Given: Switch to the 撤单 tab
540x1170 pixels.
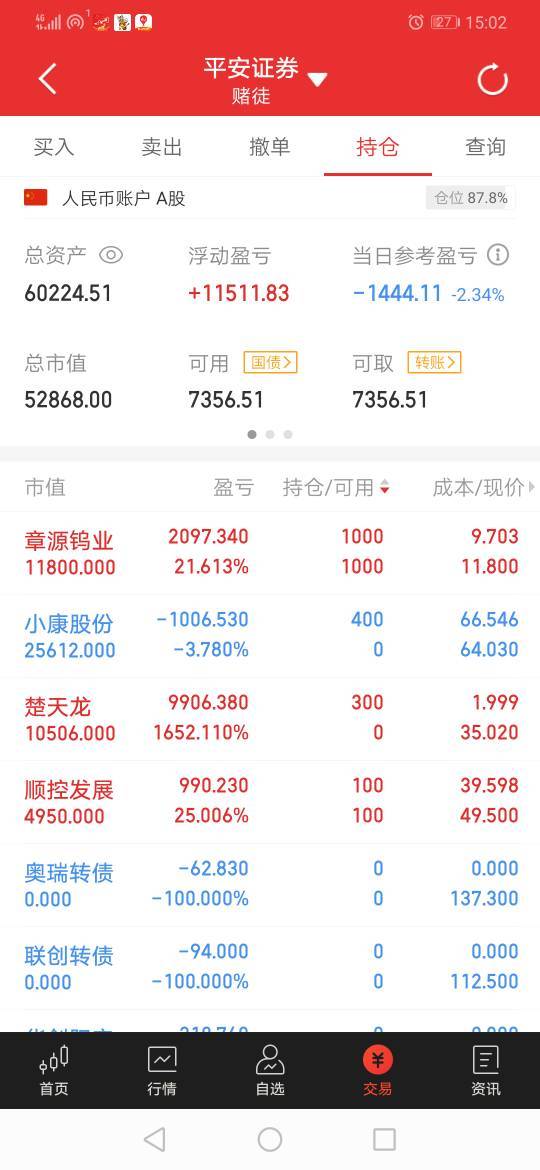Looking at the screenshot, I should [269, 147].
